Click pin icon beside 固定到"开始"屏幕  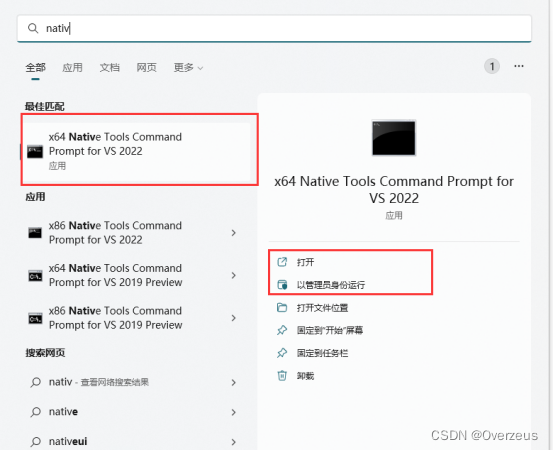(x=282, y=330)
